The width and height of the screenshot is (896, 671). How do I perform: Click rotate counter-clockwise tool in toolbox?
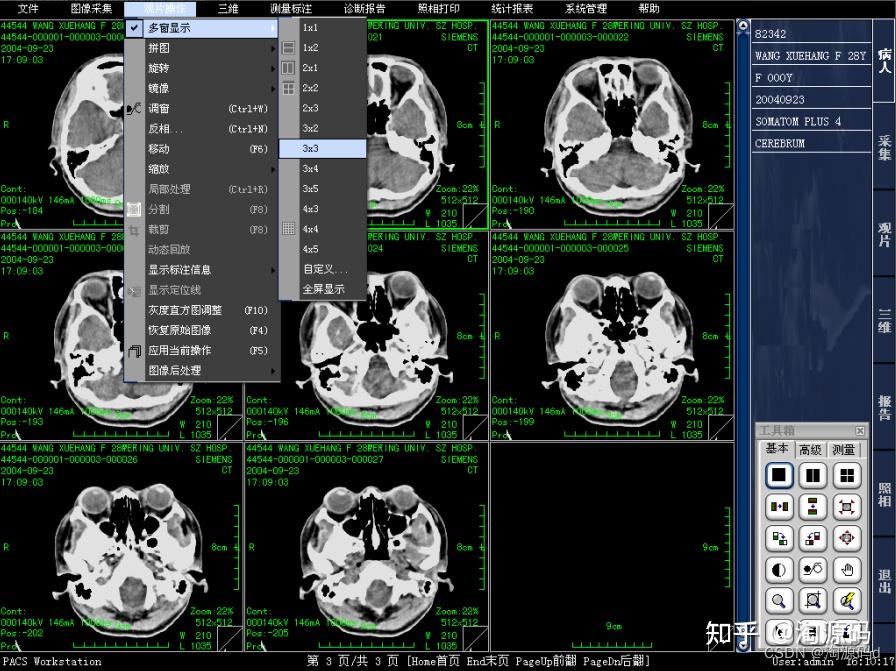(x=813, y=538)
